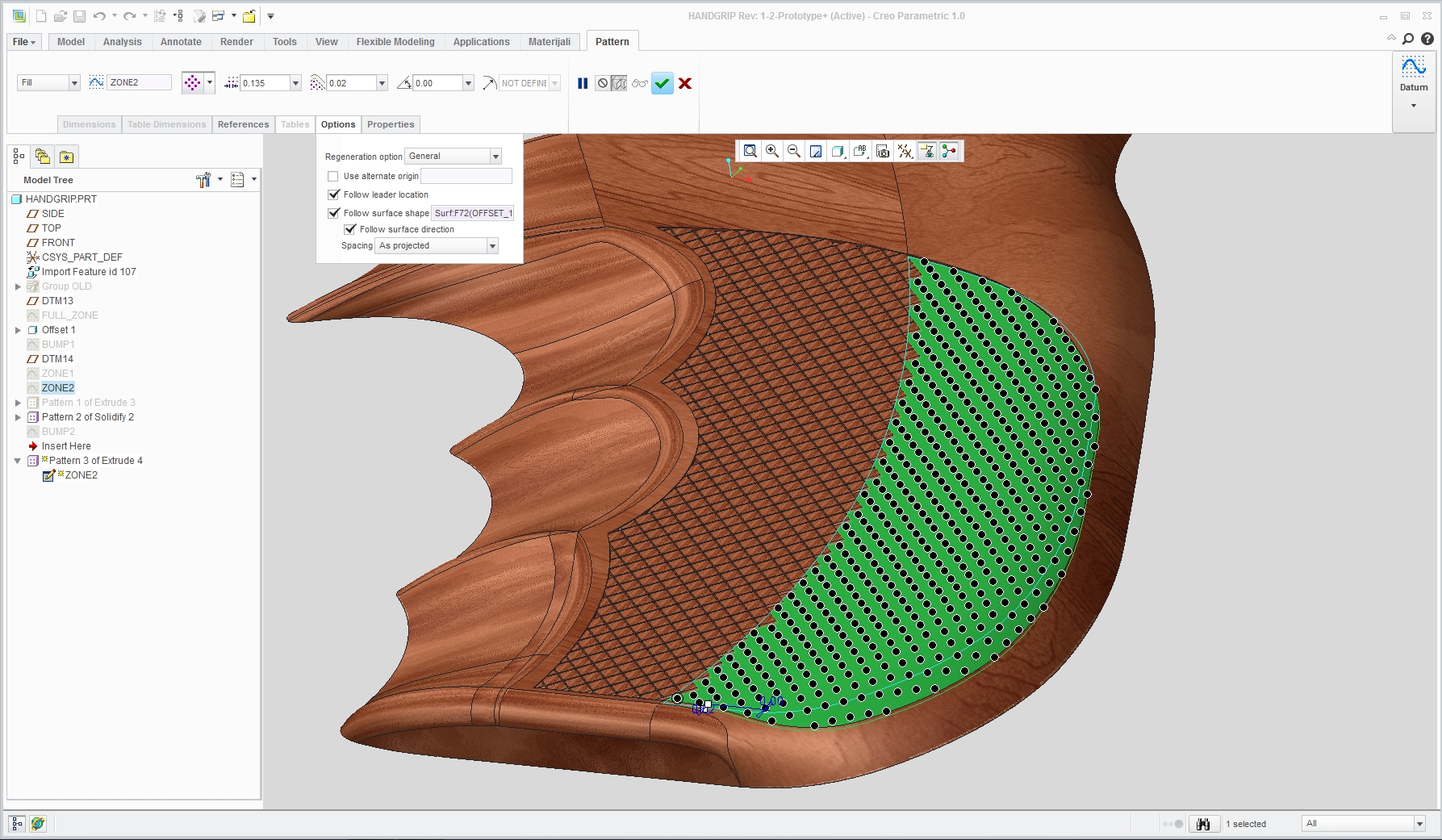Screen dimensions: 1442x840
Task: Click the Redo arrow icon
Action: tap(129, 16)
